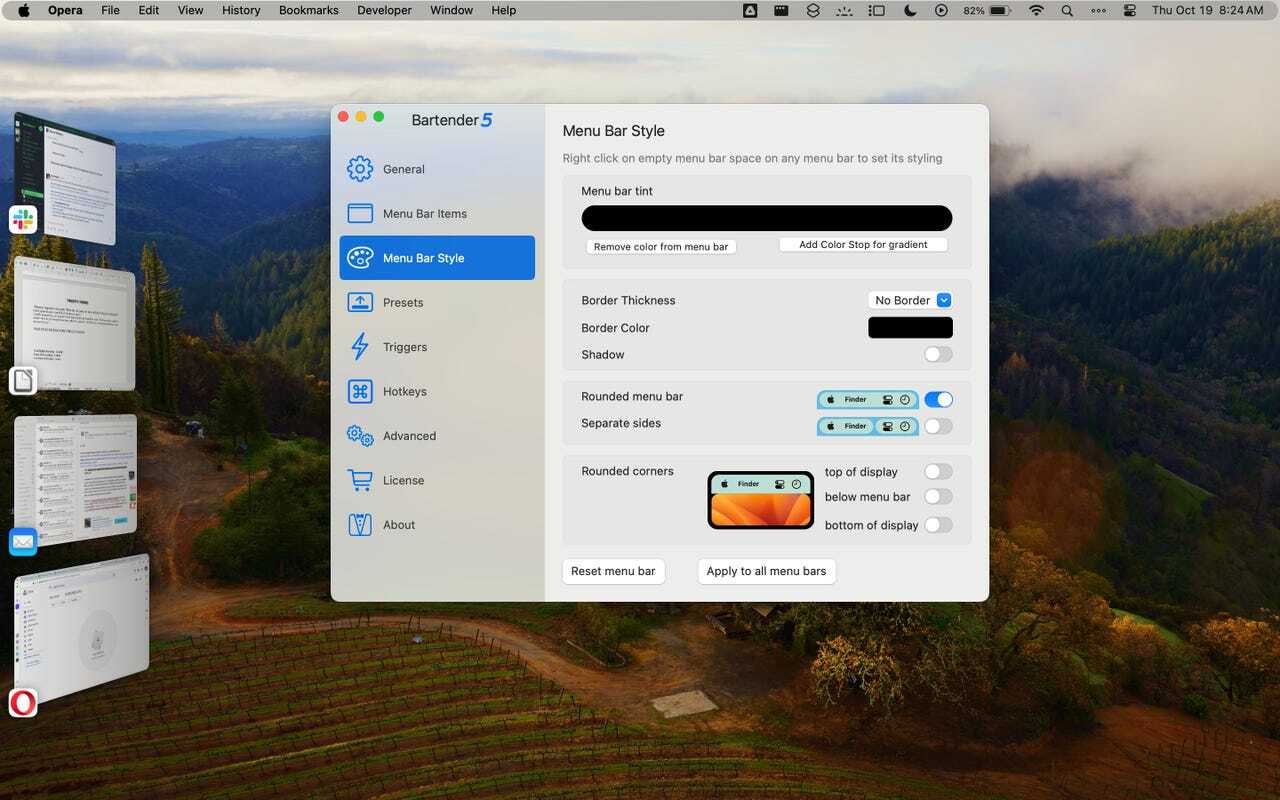The image size is (1280, 800).
Task: Click the triangle app icon in menu bar
Action: tap(750, 10)
